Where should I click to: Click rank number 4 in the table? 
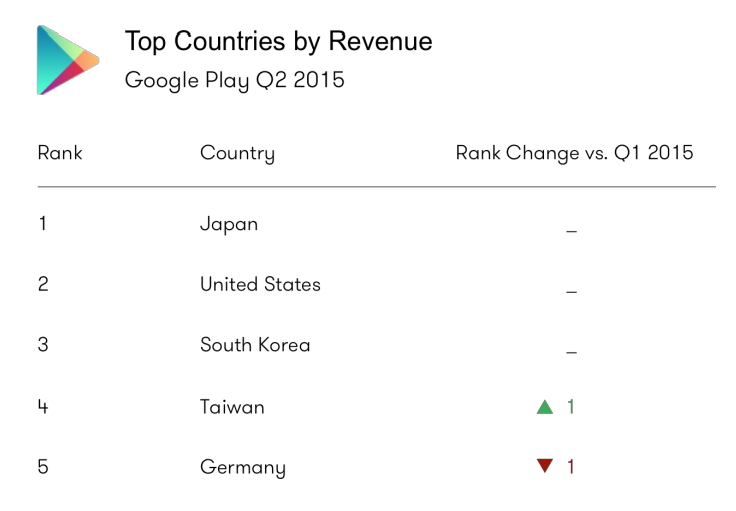tap(43, 407)
